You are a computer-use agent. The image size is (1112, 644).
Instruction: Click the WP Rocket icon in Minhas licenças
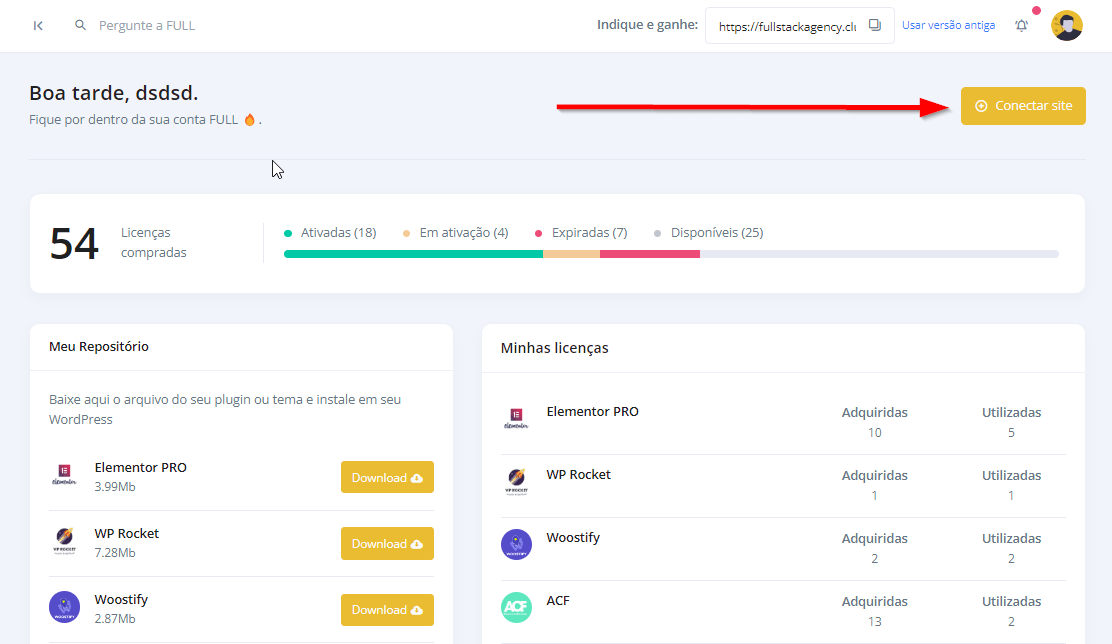click(516, 481)
